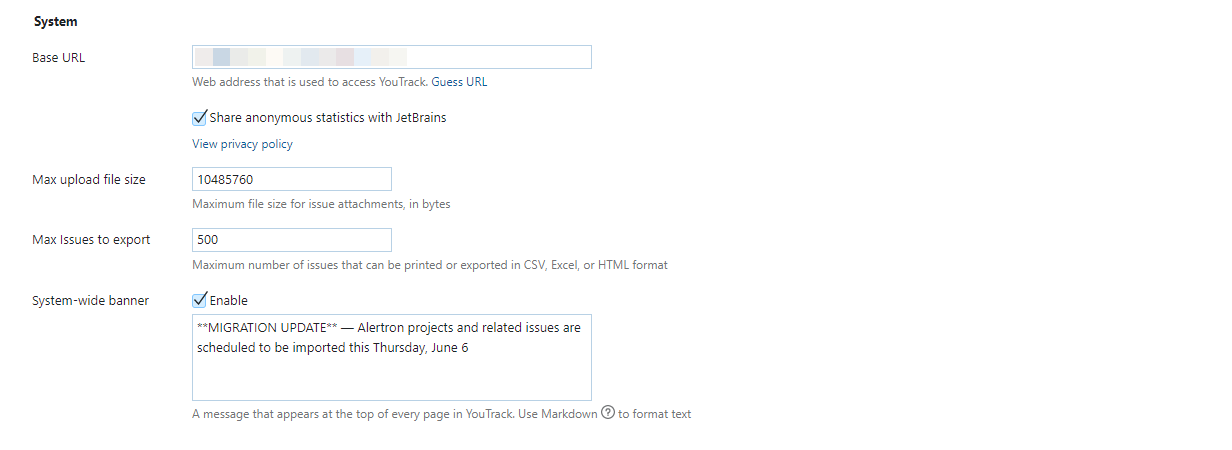
Task: Click the "Share anonymous statistics with JetBrains" label text
Action: pos(328,118)
